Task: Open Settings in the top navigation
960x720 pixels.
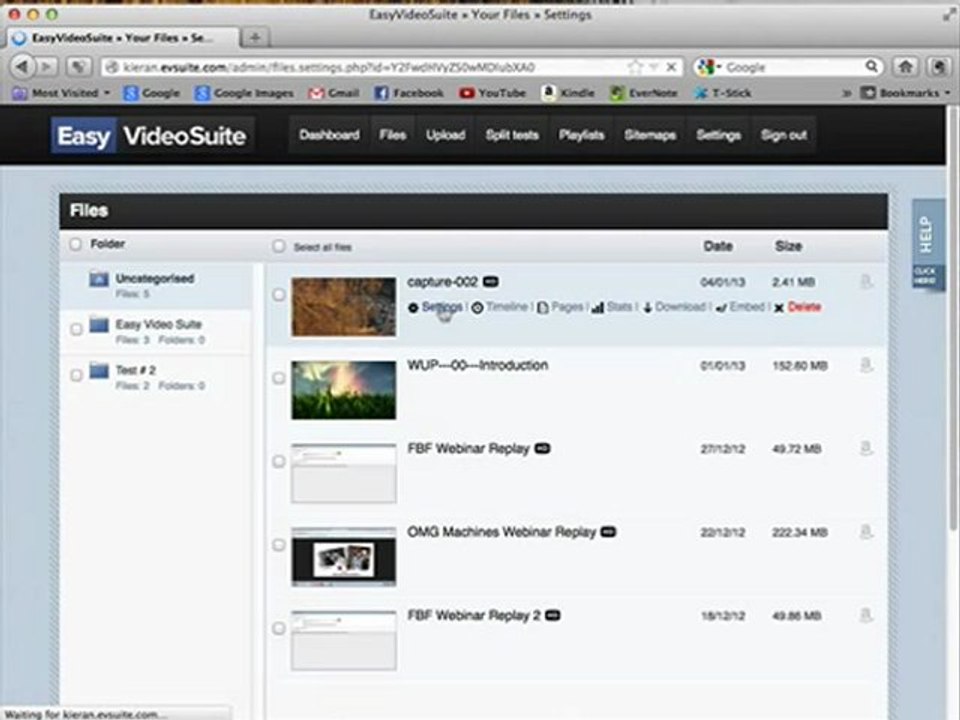Action: (718, 135)
